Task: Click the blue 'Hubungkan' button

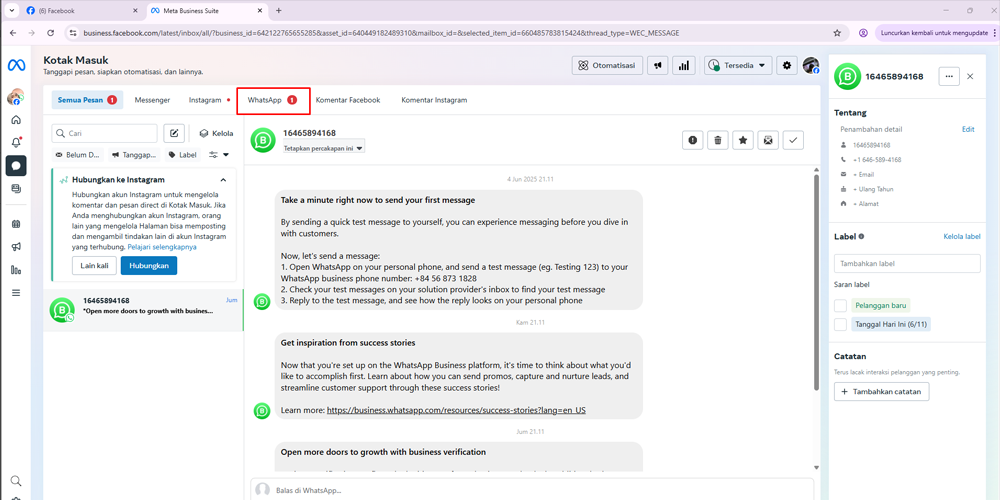Action: 149,266
